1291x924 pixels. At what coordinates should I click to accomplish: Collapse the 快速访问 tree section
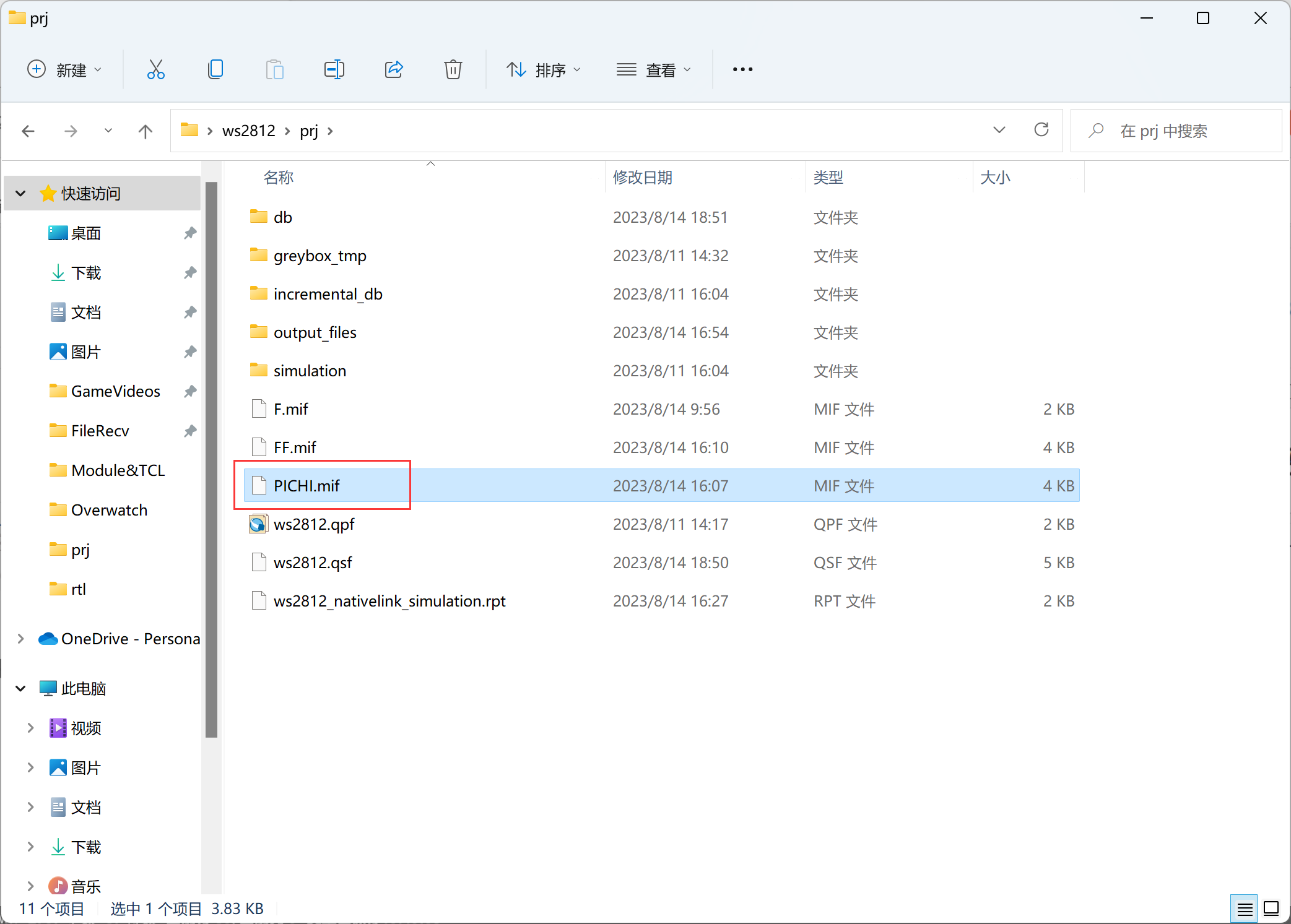click(21, 194)
